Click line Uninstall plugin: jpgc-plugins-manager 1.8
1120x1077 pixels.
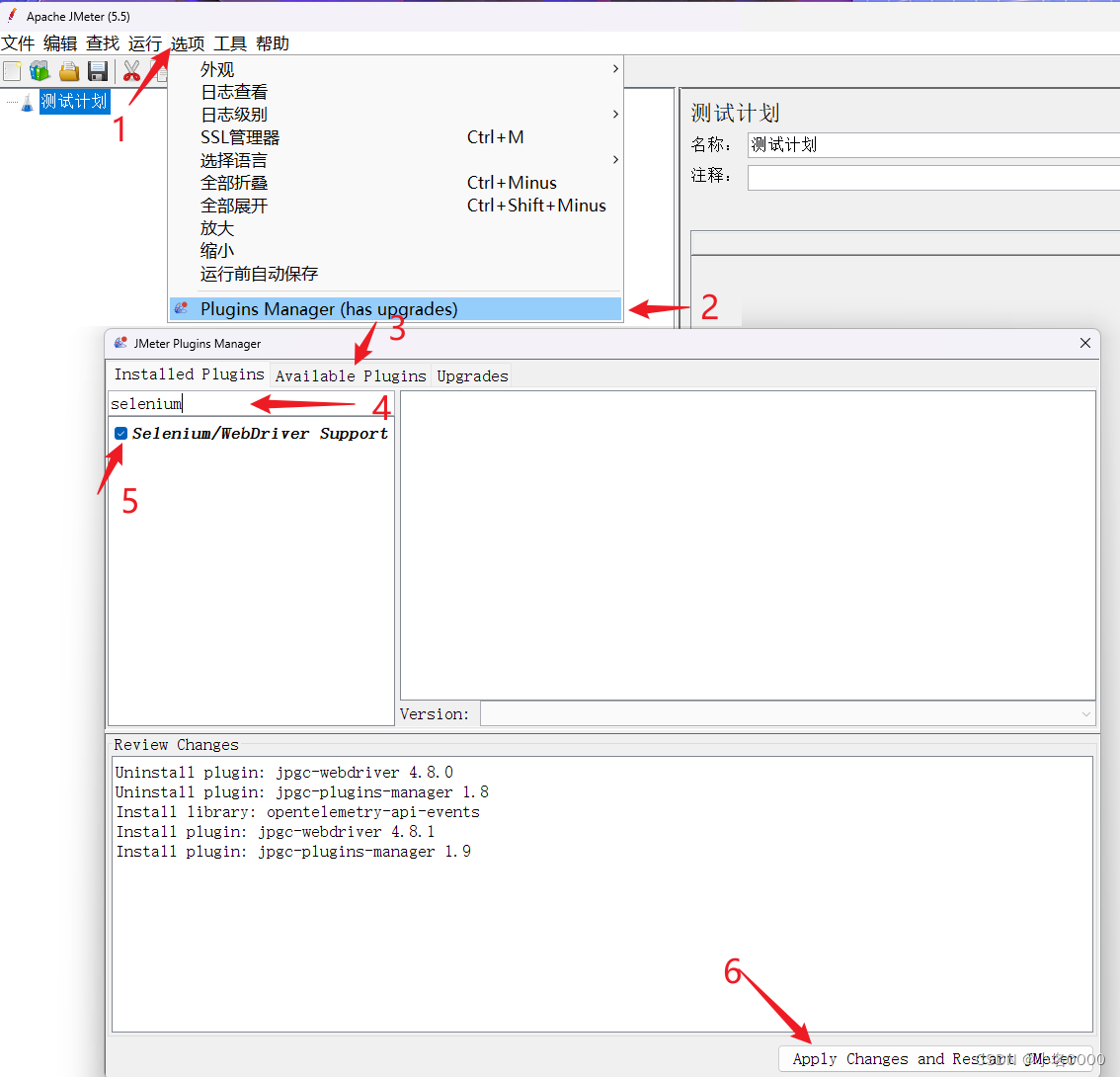point(301,791)
